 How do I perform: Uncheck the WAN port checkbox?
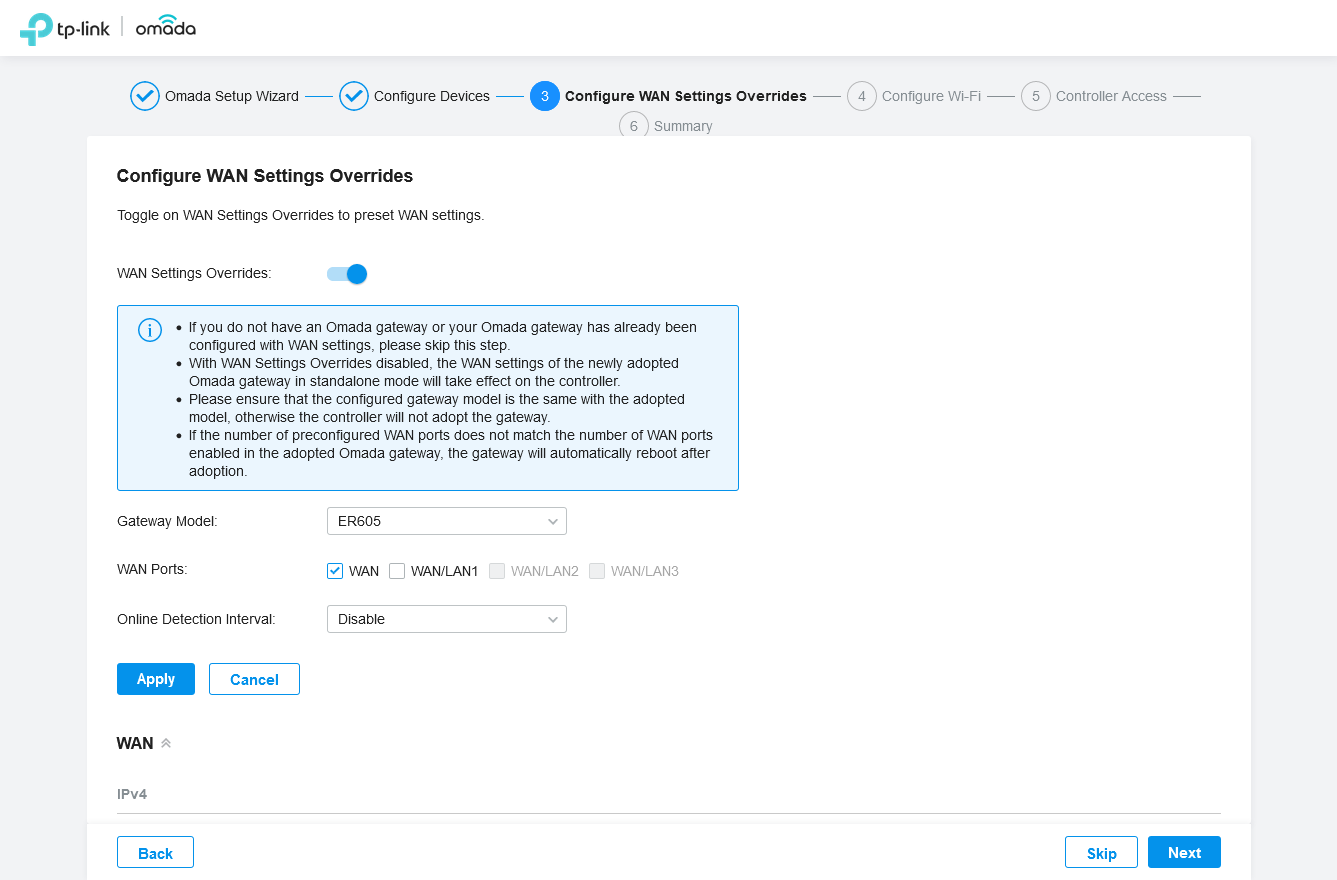click(x=335, y=571)
